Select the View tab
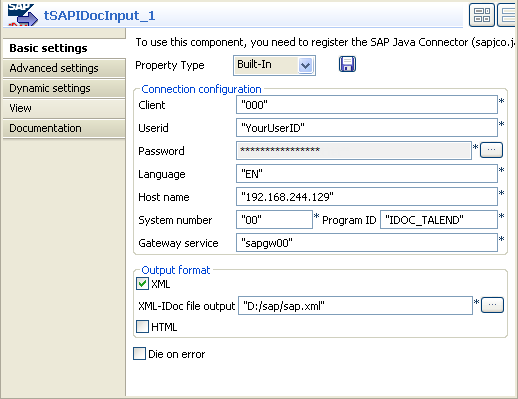Viewport: 518px width, 399px height. click(64, 108)
